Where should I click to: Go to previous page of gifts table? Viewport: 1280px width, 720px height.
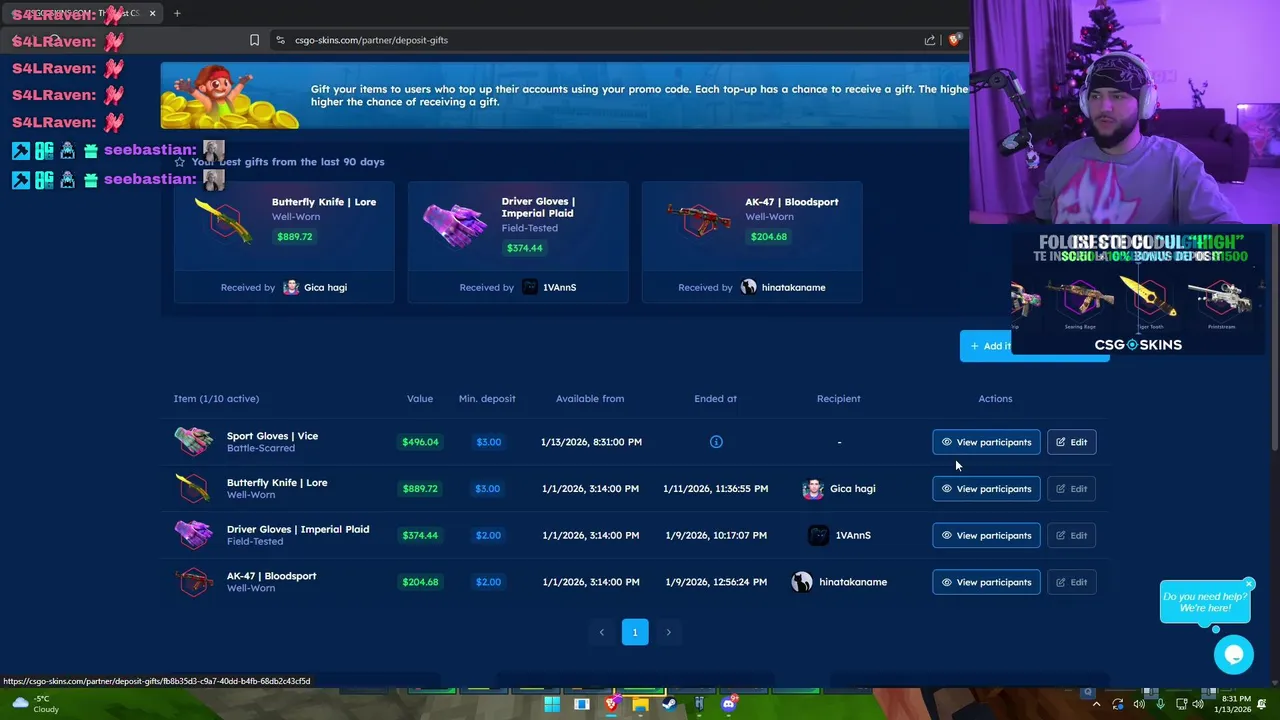(601, 632)
